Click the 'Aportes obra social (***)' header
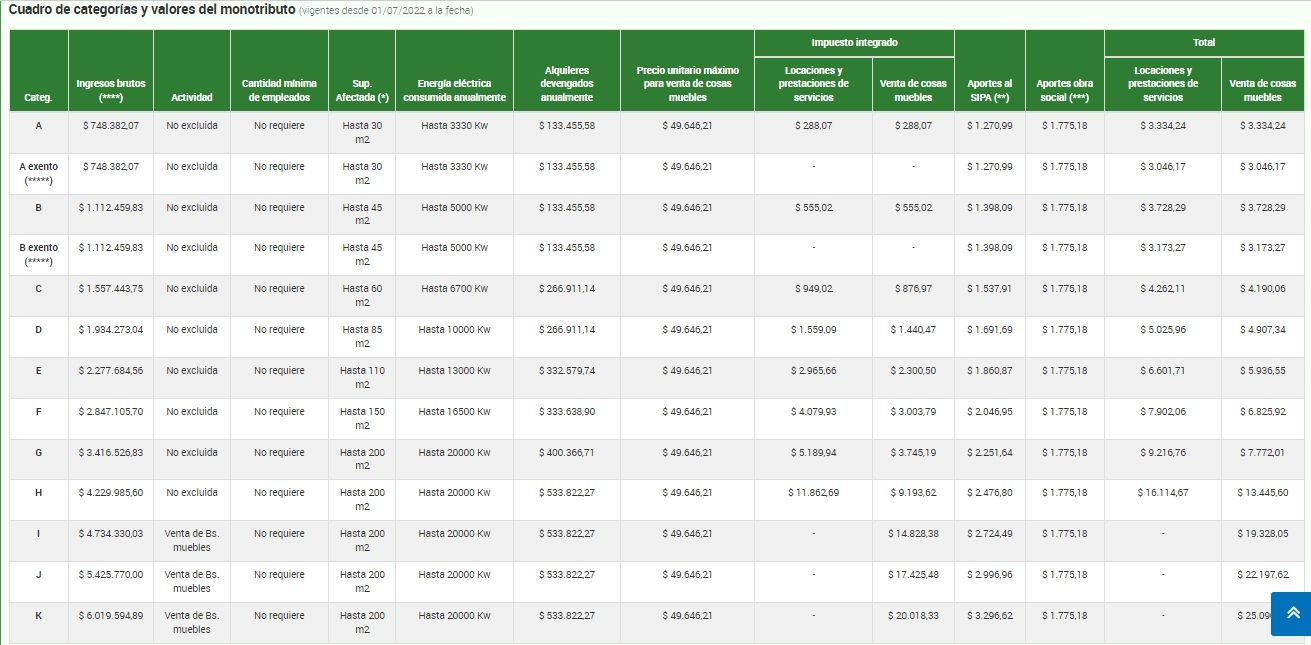The image size is (1311, 645). tap(1064, 90)
